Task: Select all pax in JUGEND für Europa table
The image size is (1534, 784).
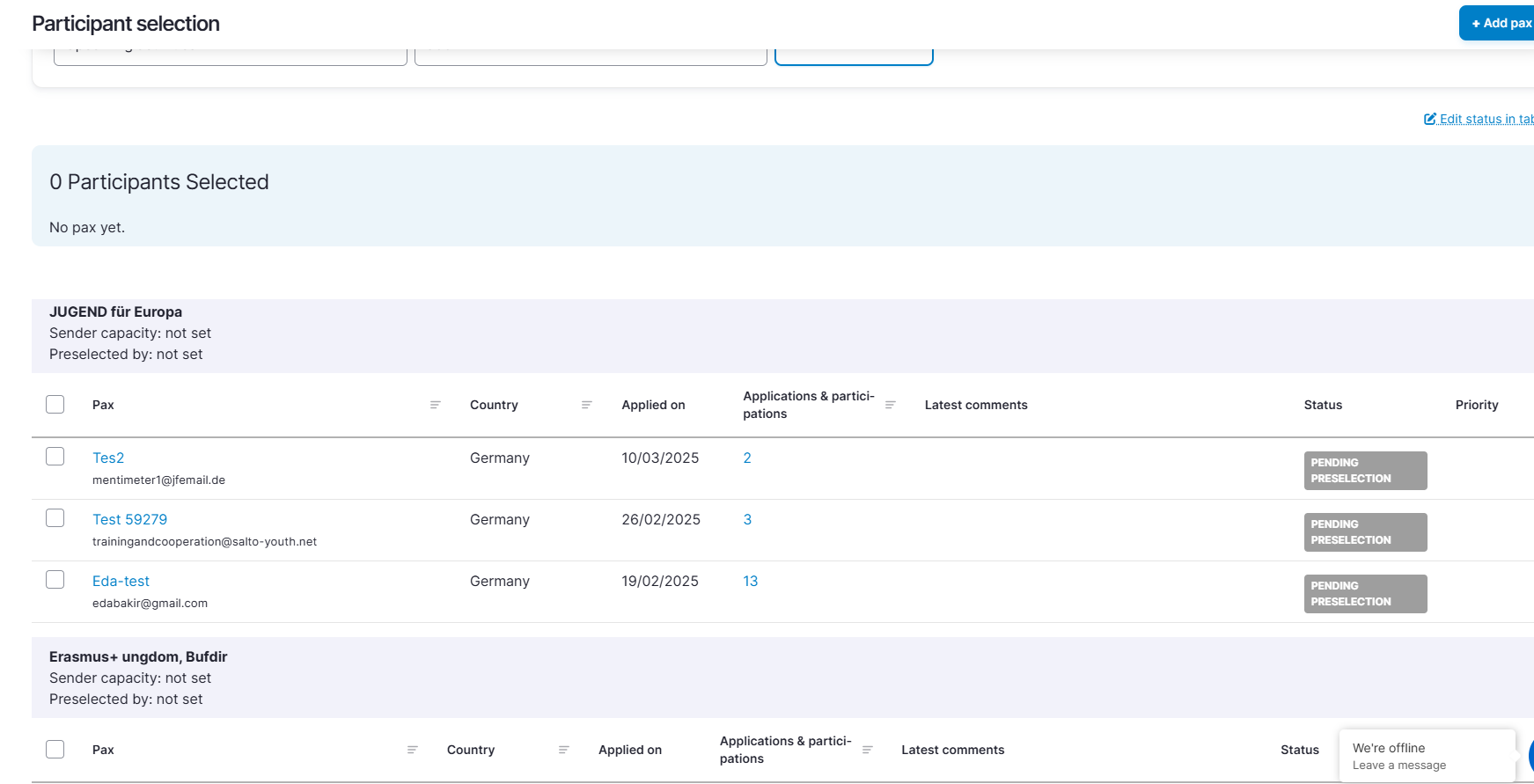Action: coord(55,404)
